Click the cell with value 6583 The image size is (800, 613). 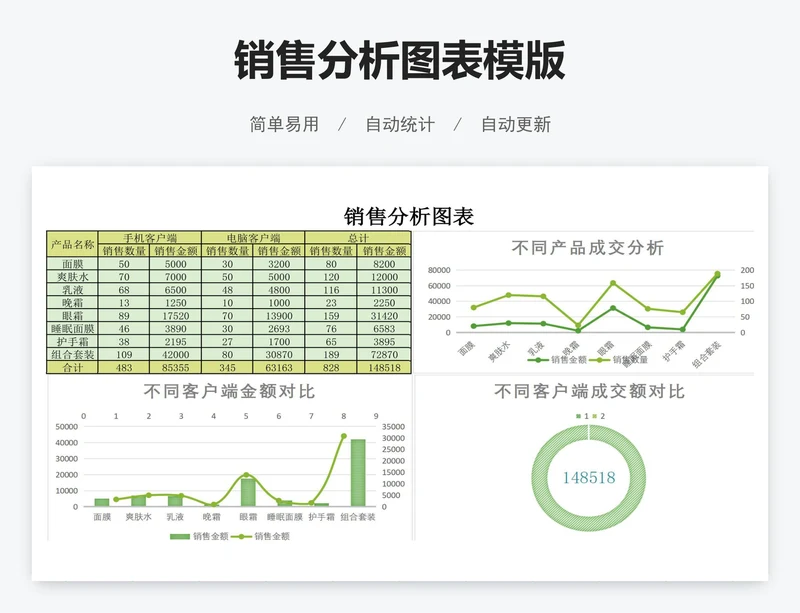point(384,329)
